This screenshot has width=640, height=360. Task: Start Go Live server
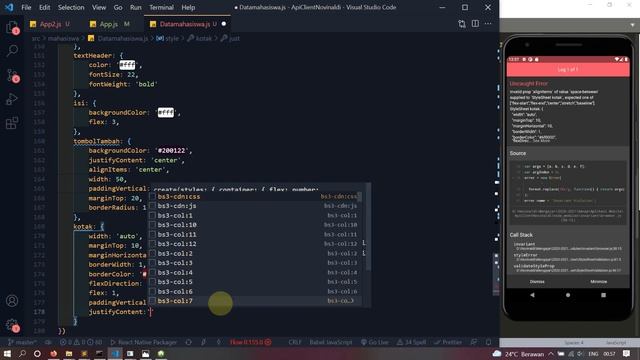[x=375, y=342]
